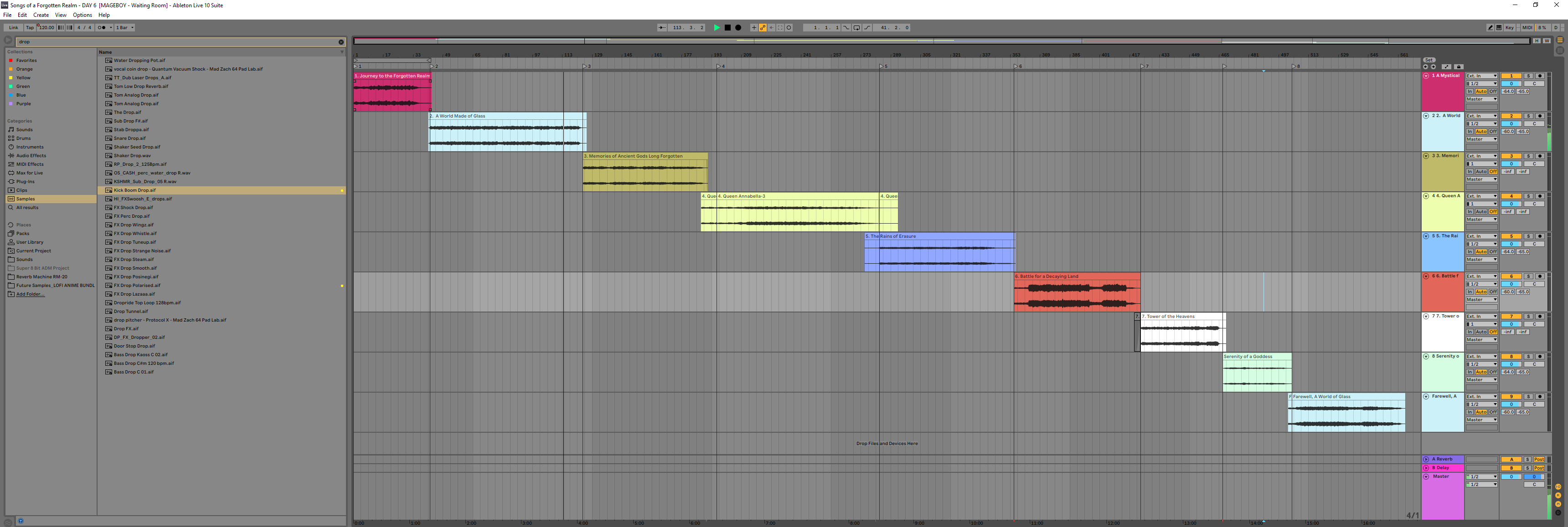The width and height of the screenshot is (1568, 527).
Task: Deactivate track 2 using its number button
Action: [x=1511, y=116]
